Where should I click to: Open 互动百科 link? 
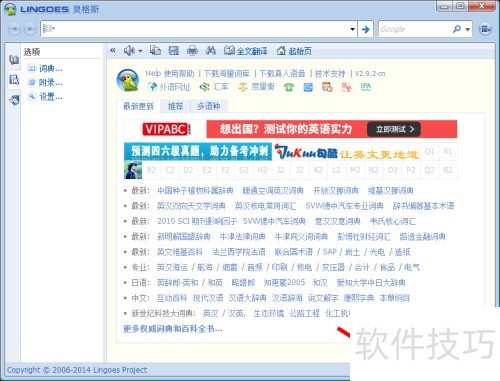172,298
